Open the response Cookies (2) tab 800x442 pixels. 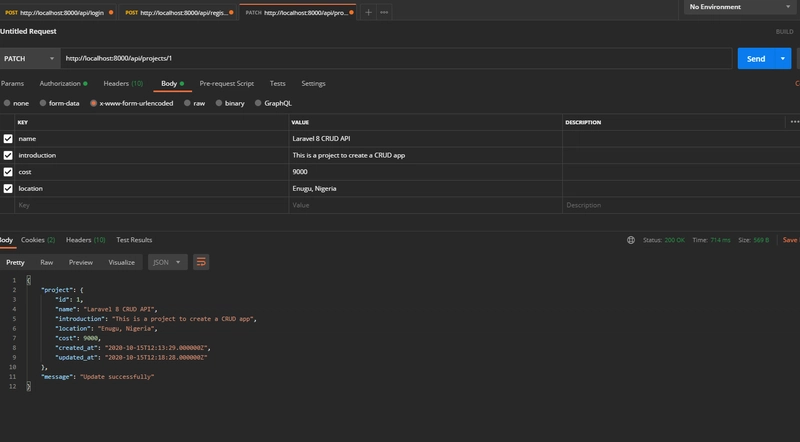[38, 240]
